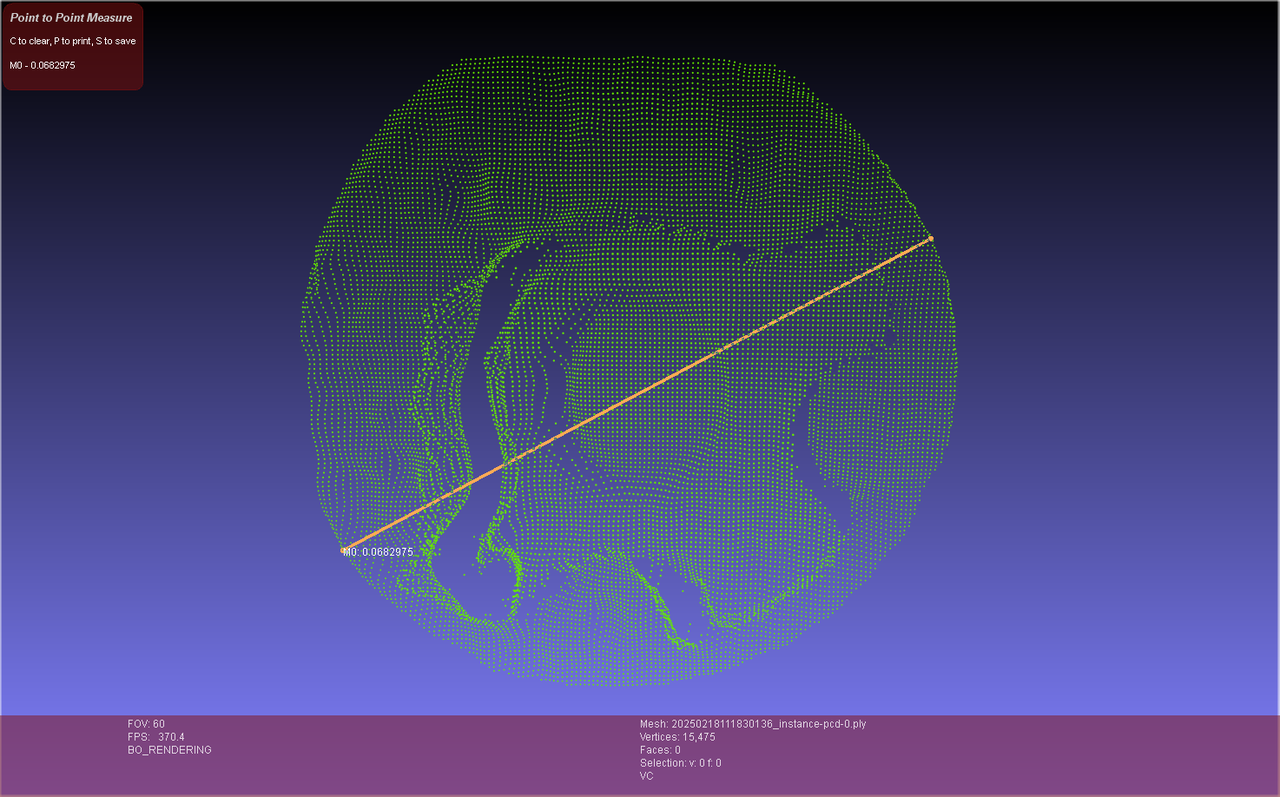Click the Faces: 0 count
Viewport: 1280px width, 797px height.
660,750
